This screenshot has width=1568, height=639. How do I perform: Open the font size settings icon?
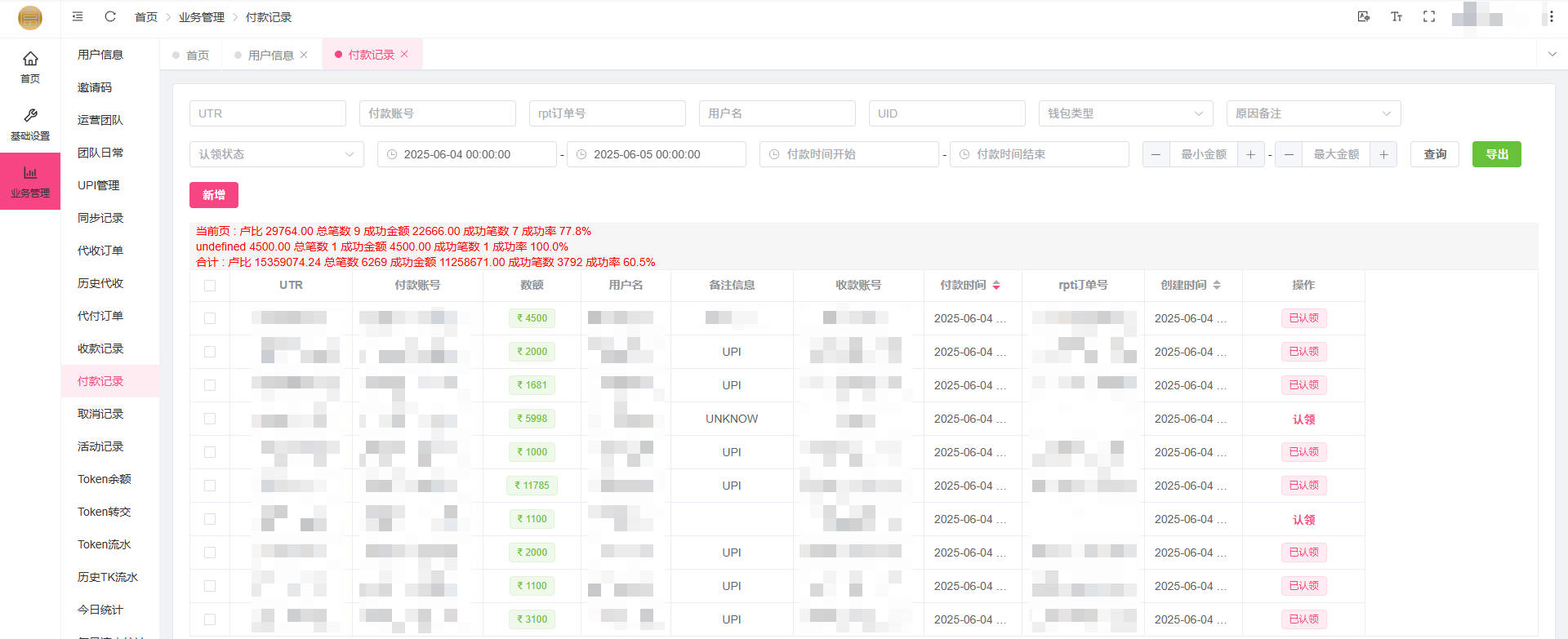coord(1396,16)
